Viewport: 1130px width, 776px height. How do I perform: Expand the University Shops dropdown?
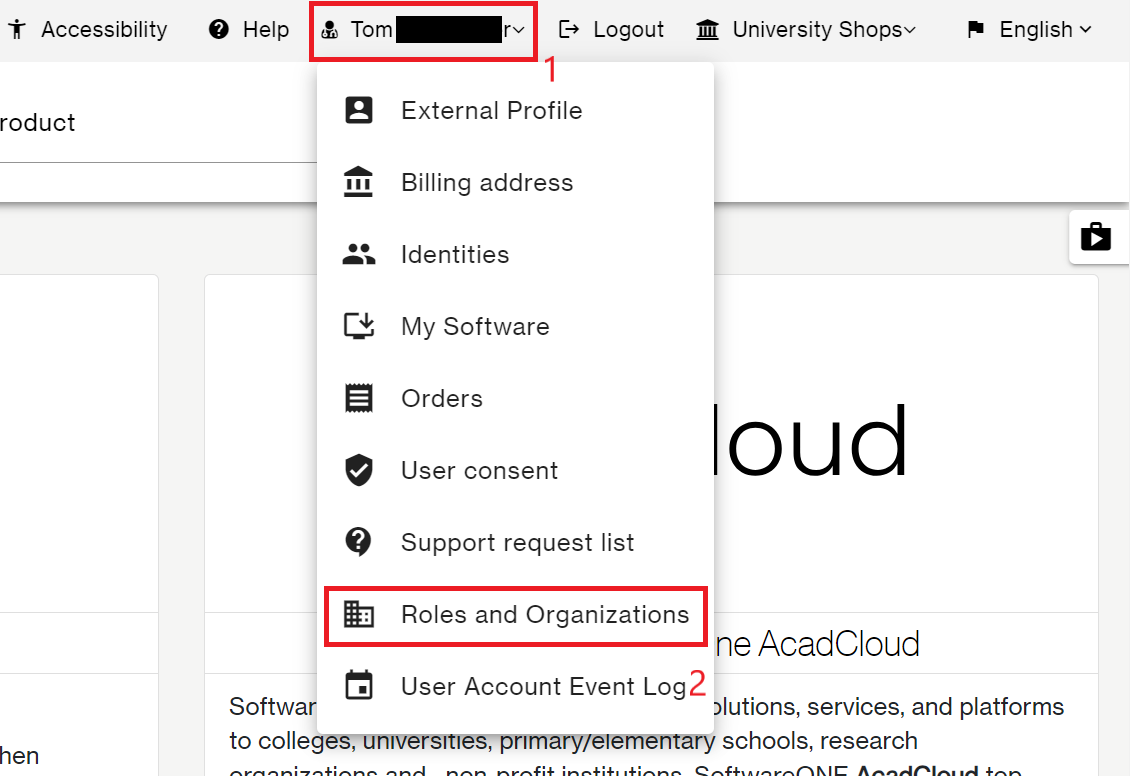[806, 30]
